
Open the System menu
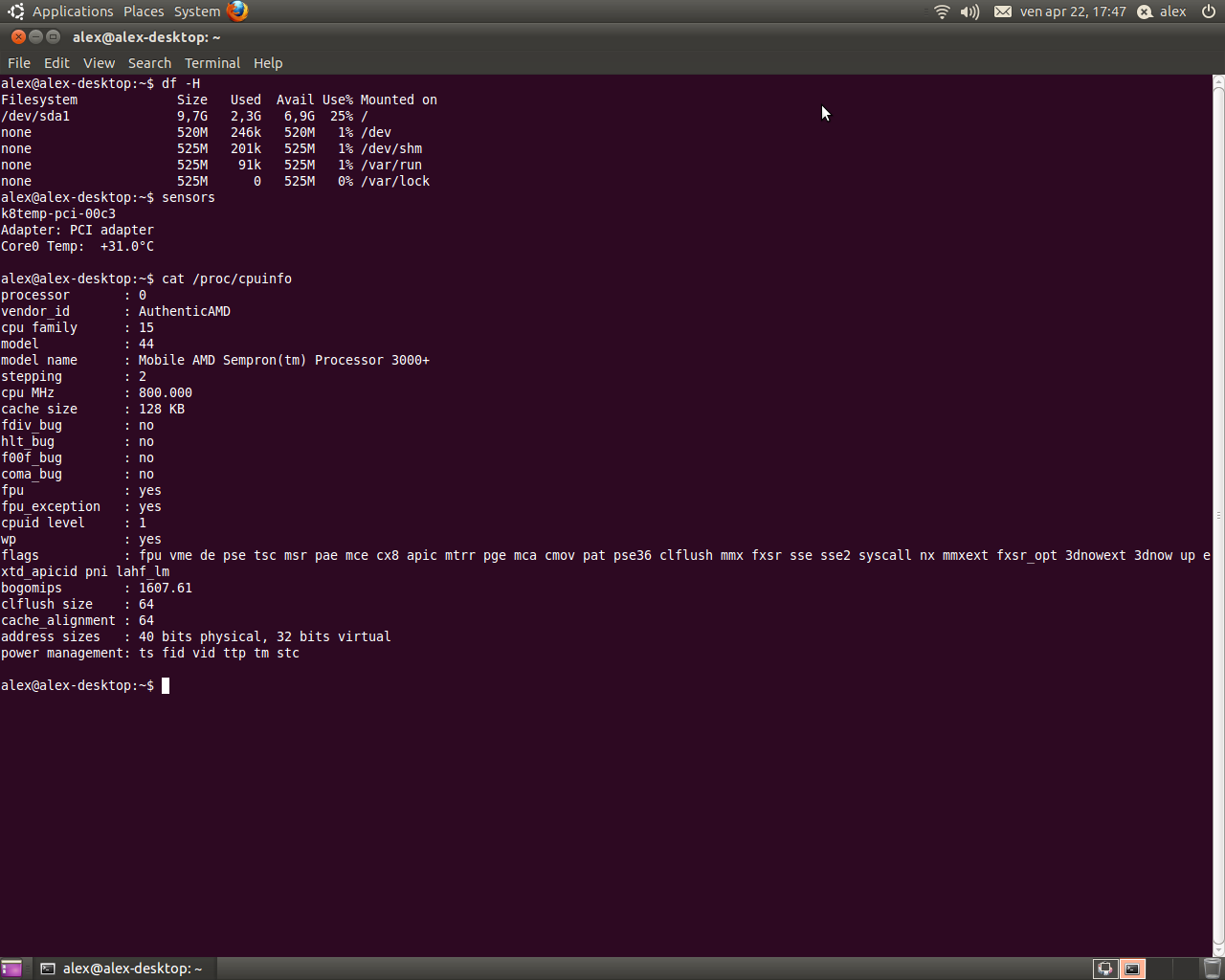point(197,11)
